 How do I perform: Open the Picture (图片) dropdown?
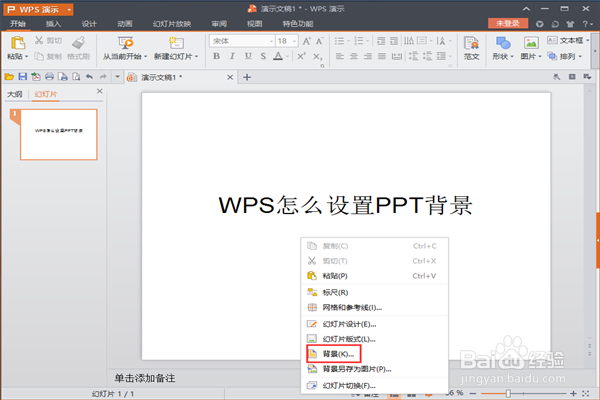pyautogui.click(x=531, y=57)
